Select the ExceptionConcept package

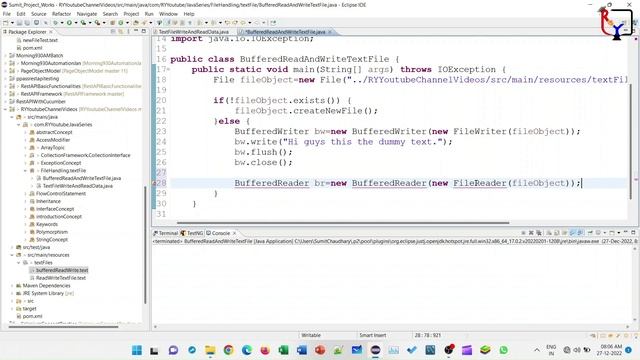(60, 163)
